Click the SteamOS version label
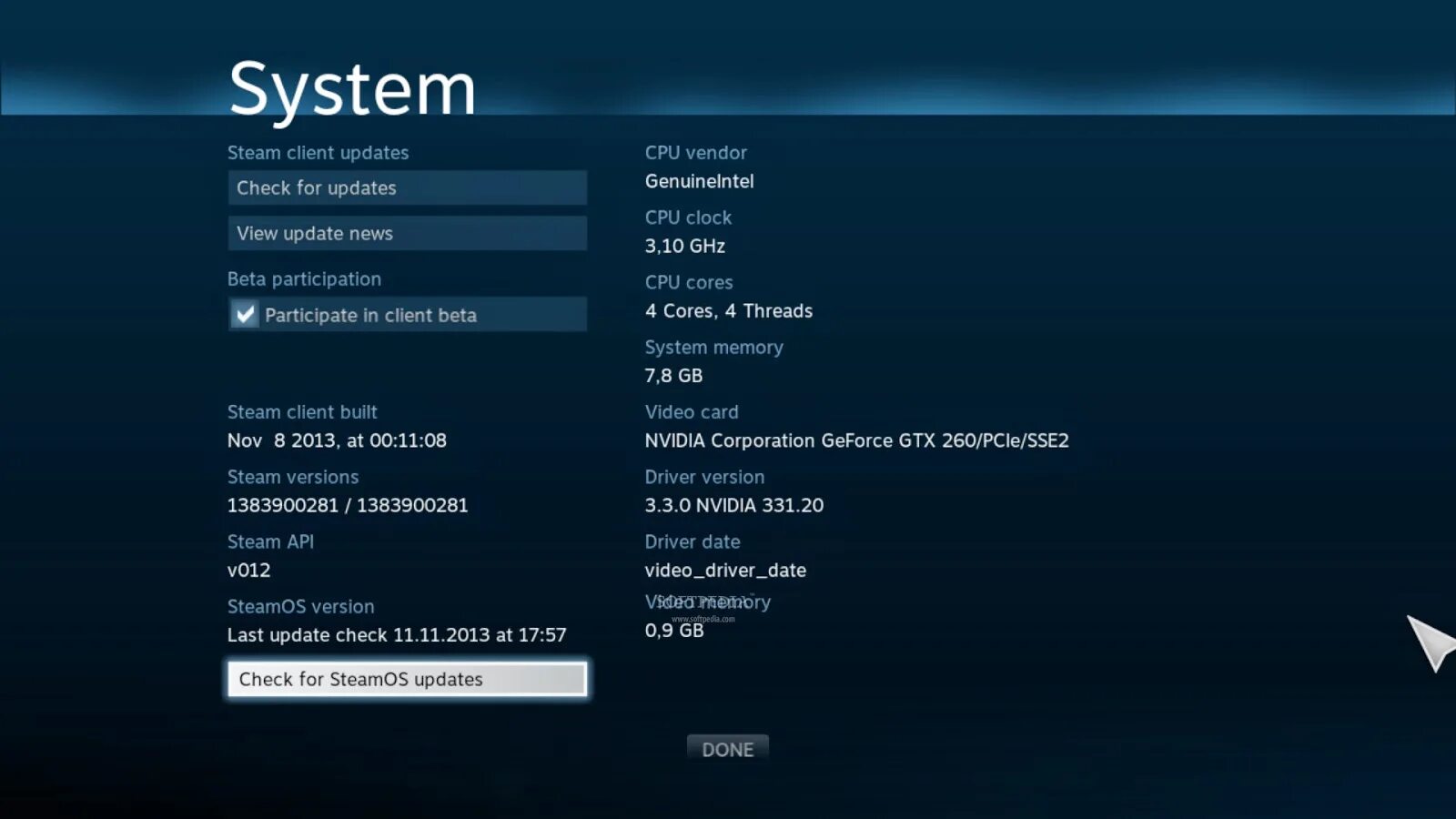Screen dimensions: 1456x819 point(300,606)
